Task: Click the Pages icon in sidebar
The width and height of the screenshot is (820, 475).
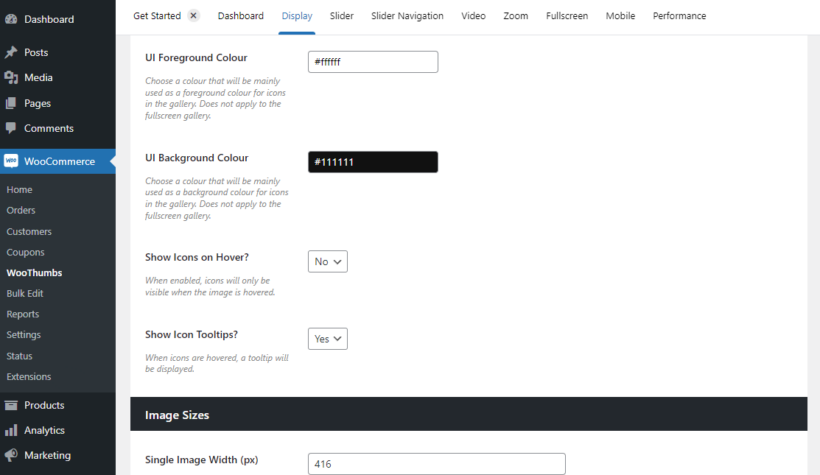Action: pyautogui.click(x=11, y=103)
